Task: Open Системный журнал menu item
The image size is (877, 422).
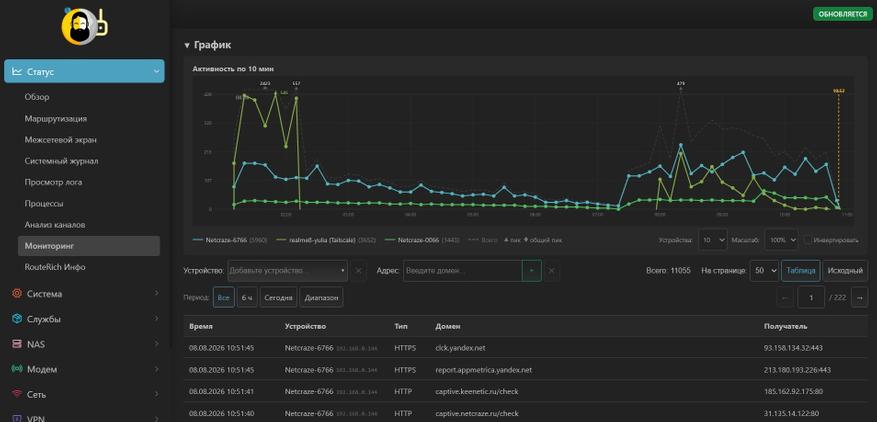Action: tap(62, 161)
